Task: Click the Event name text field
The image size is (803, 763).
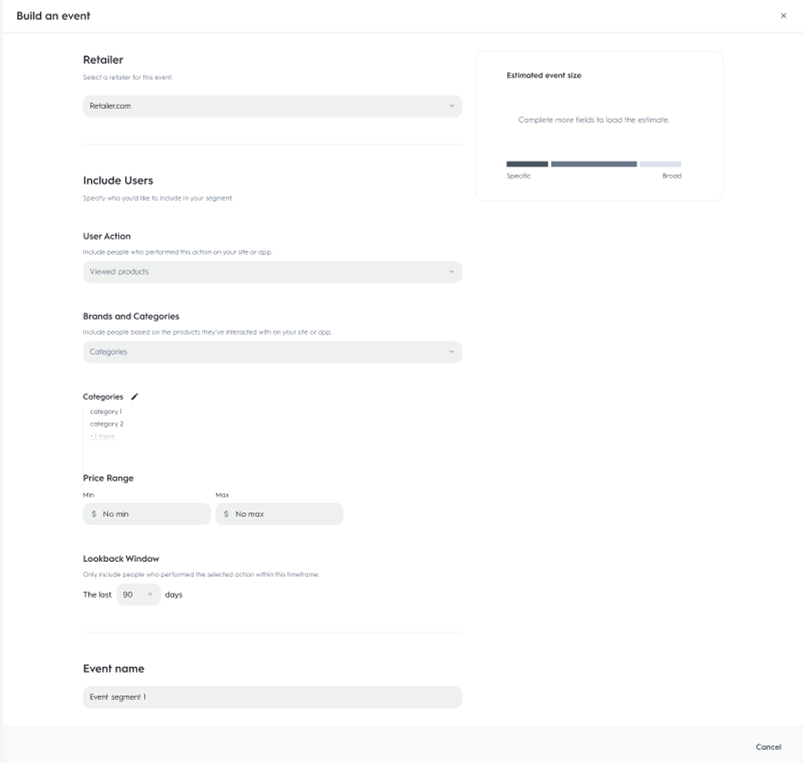Action: [x=272, y=697]
